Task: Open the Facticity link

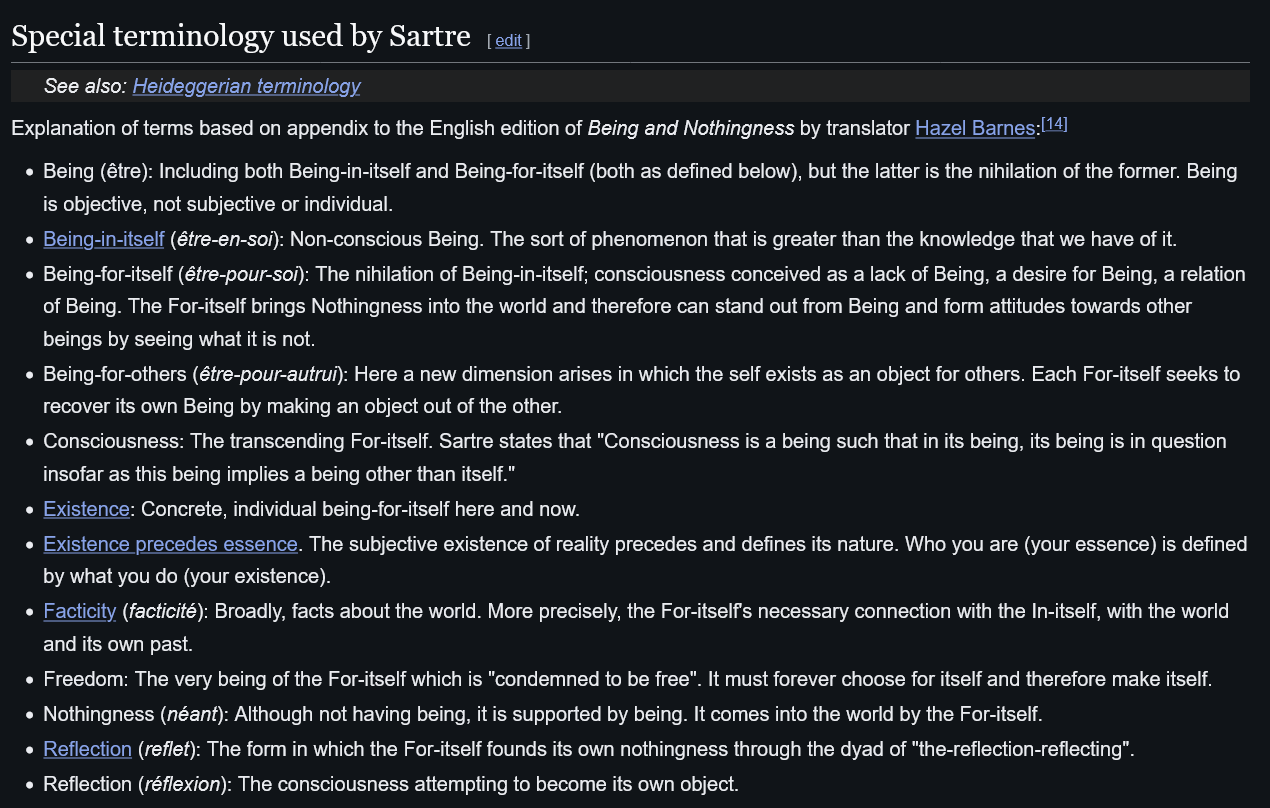Action: (x=80, y=611)
